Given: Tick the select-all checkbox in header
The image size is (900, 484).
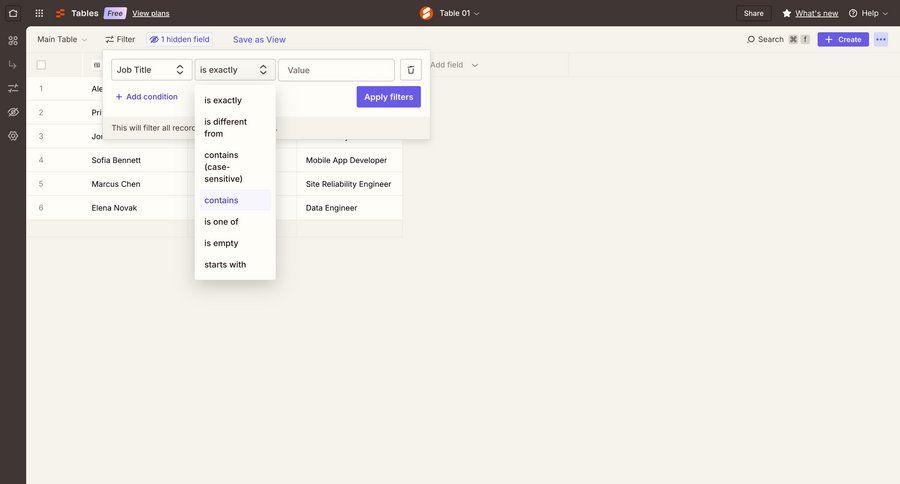Looking at the screenshot, I should 41,65.
